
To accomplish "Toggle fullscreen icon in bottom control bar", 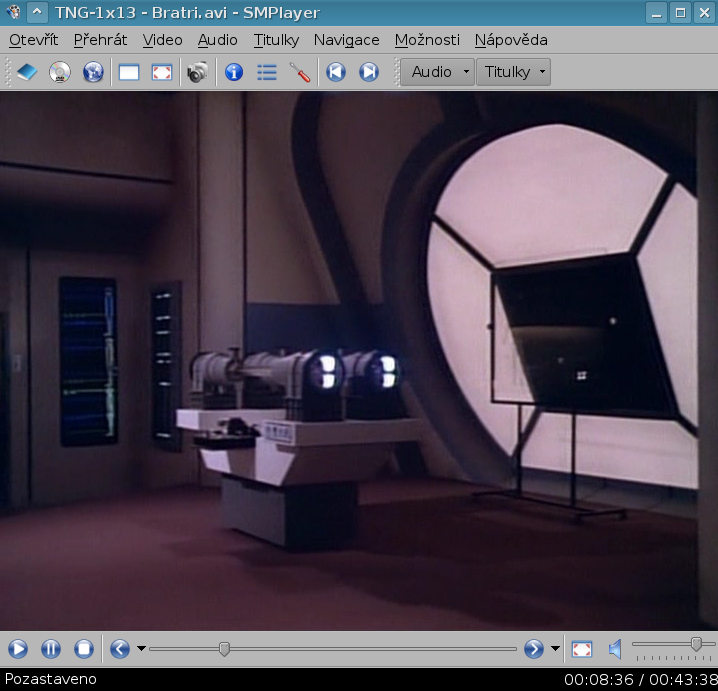I will click(582, 649).
